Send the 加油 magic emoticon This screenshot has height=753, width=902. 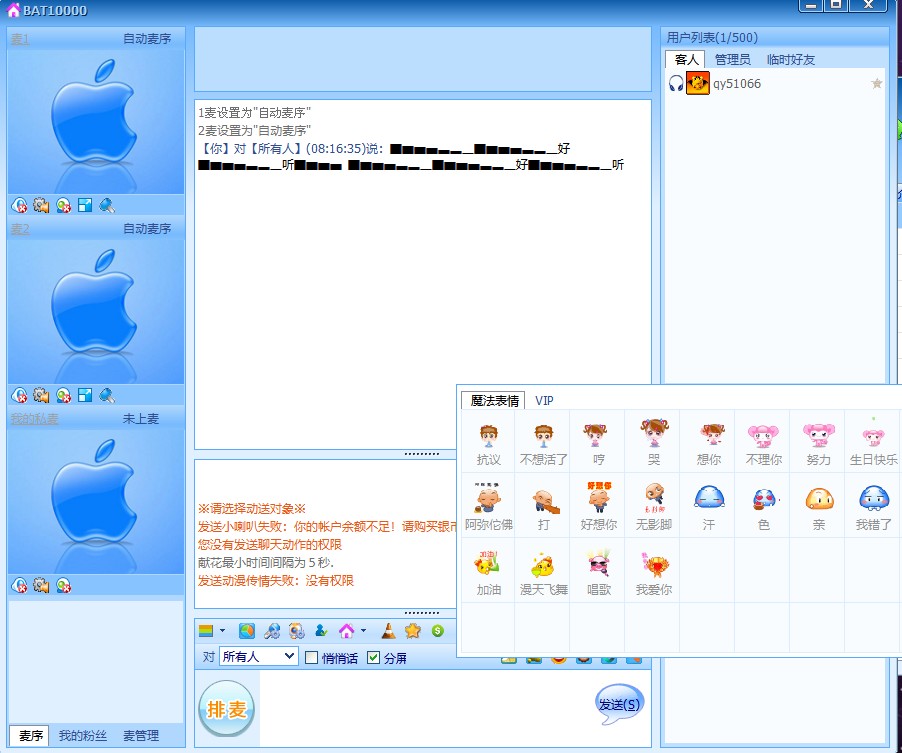pyautogui.click(x=488, y=571)
